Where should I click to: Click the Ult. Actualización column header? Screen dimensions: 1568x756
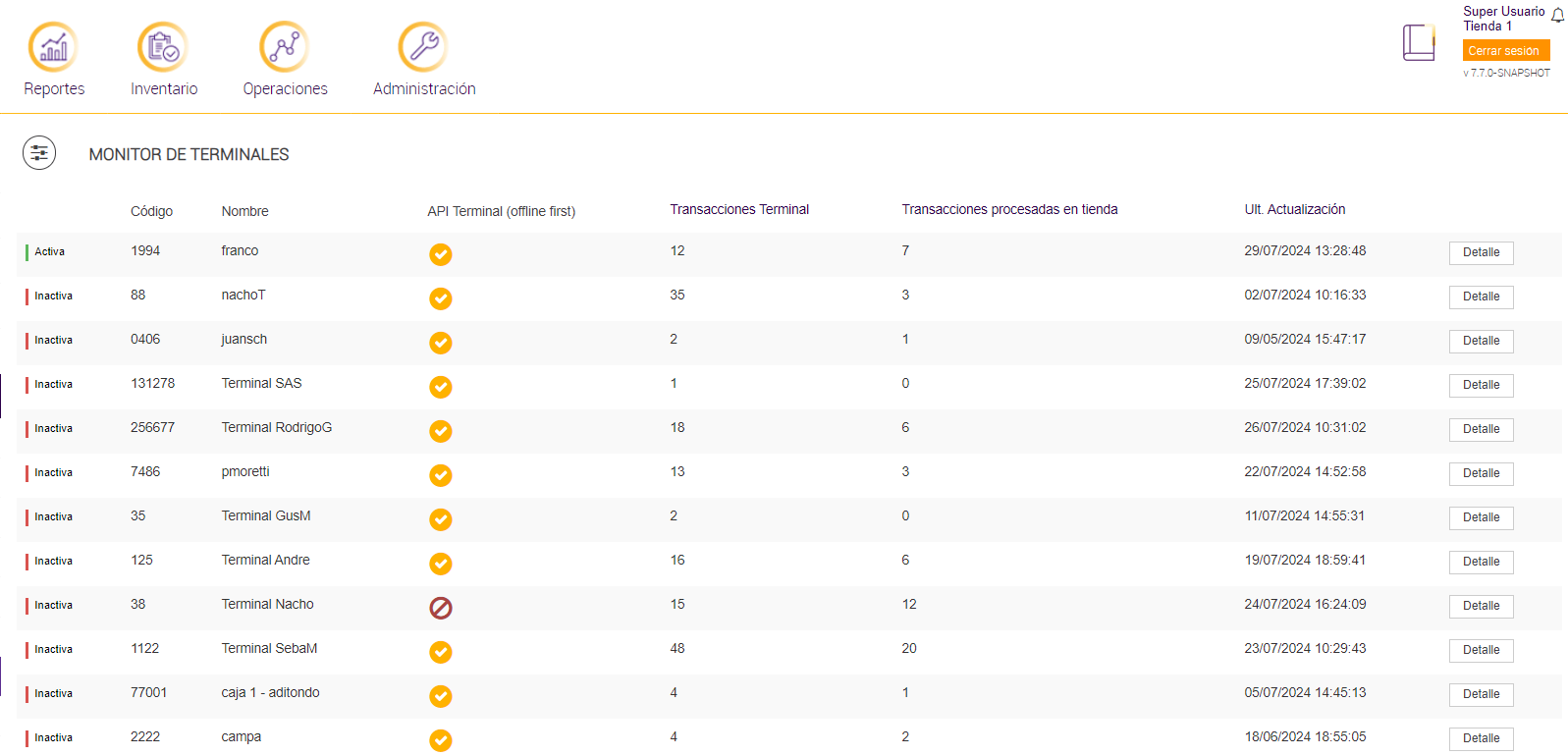tap(1294, 210)
